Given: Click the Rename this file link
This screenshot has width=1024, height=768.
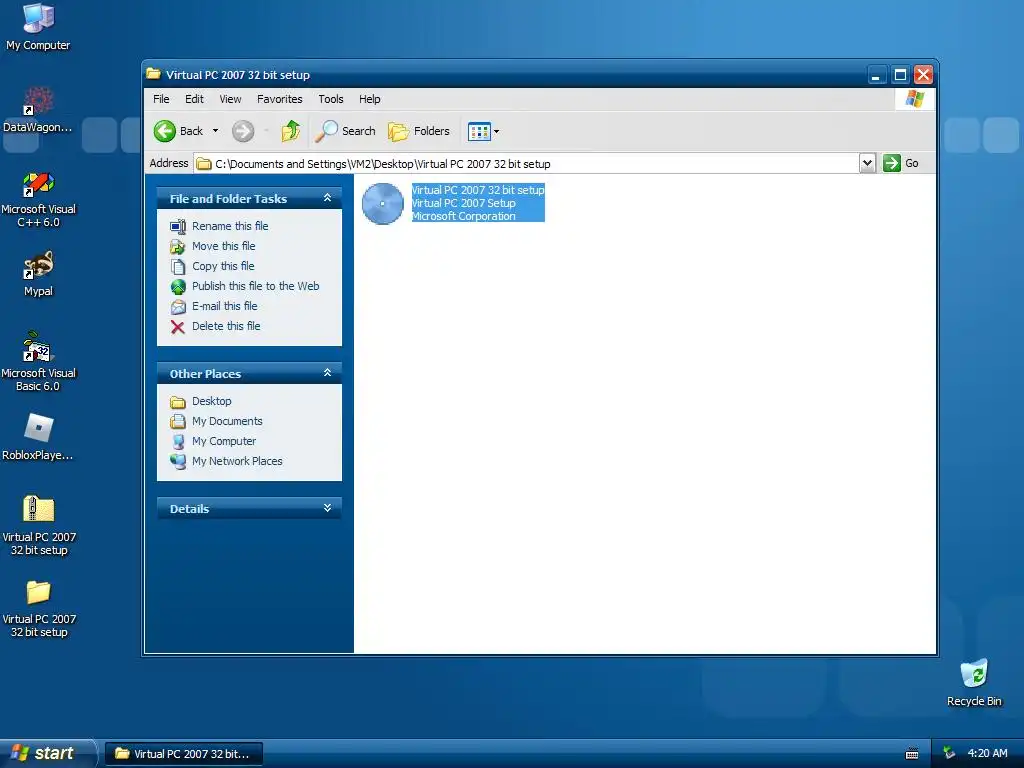Looking at the screenshot, I should (230, 226).
